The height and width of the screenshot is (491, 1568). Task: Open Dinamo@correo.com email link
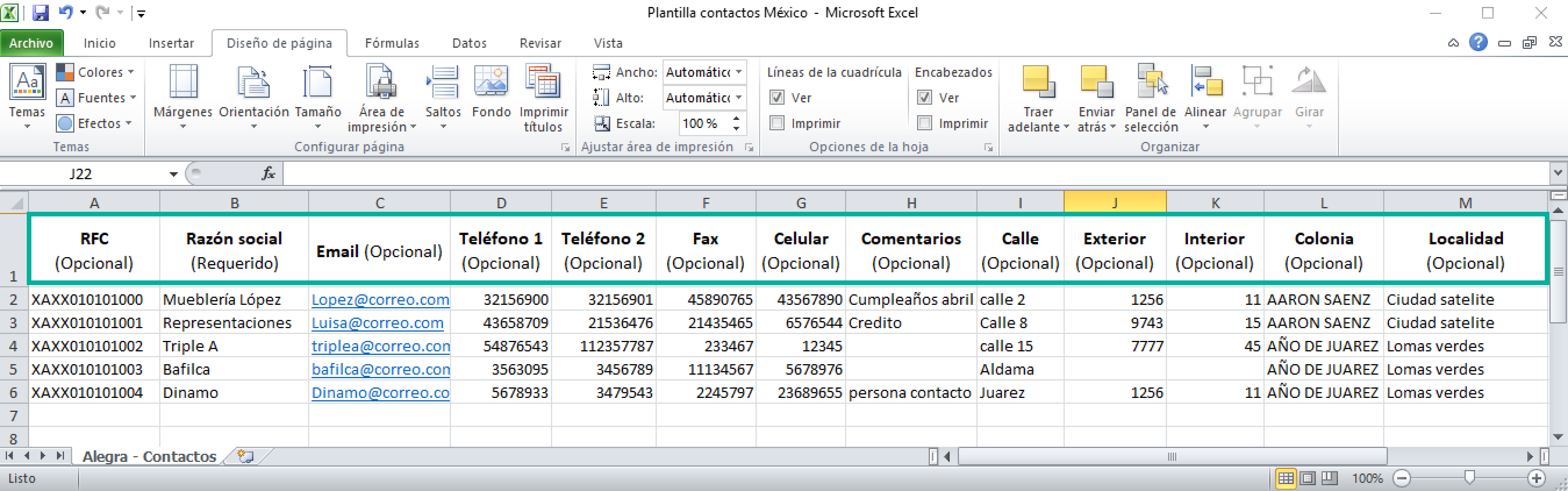point(380,392)
